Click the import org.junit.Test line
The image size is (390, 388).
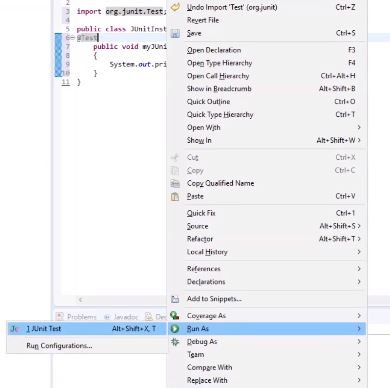click(x=121, y=11)
